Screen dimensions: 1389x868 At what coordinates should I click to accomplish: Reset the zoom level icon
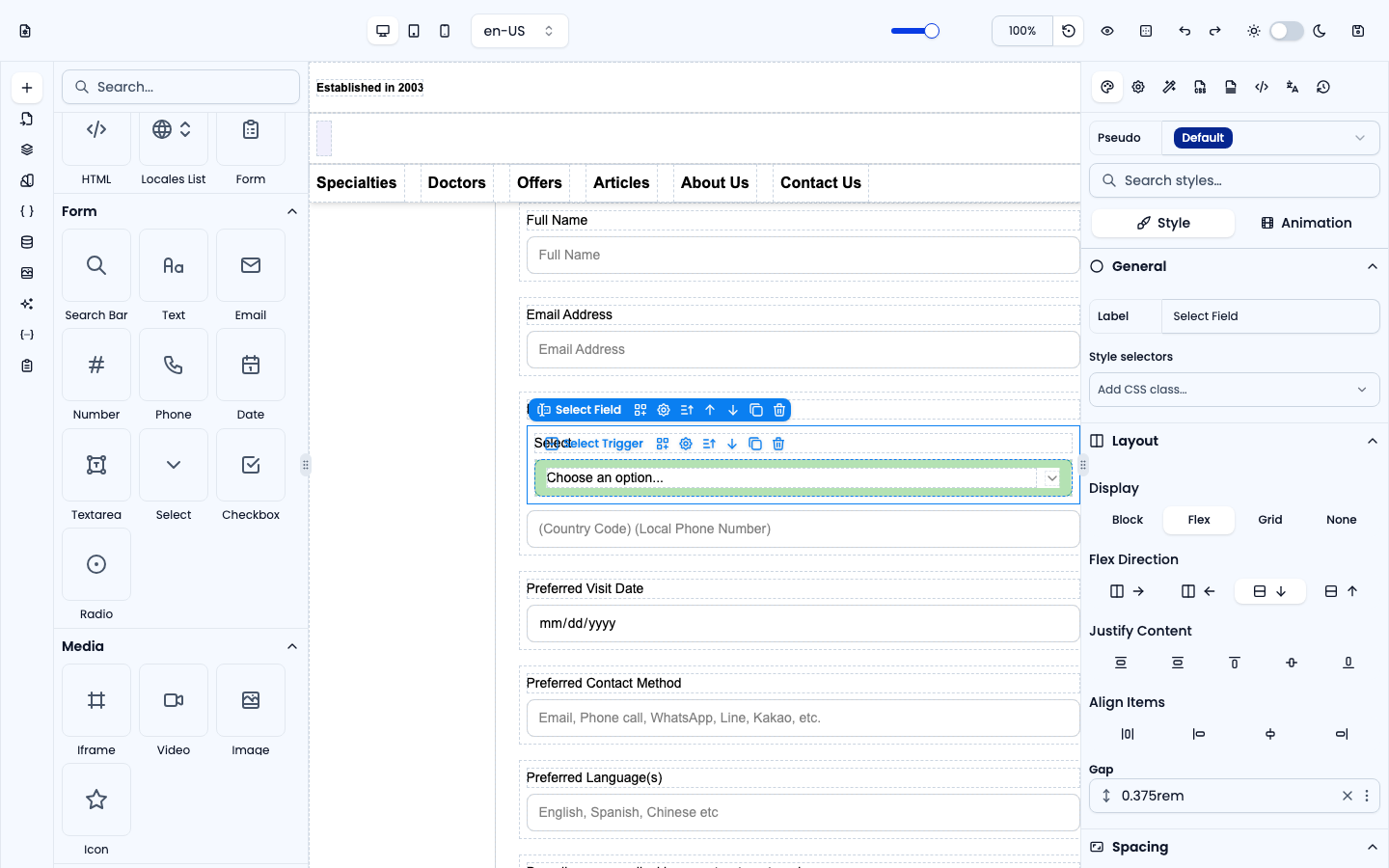(1069, 31)
